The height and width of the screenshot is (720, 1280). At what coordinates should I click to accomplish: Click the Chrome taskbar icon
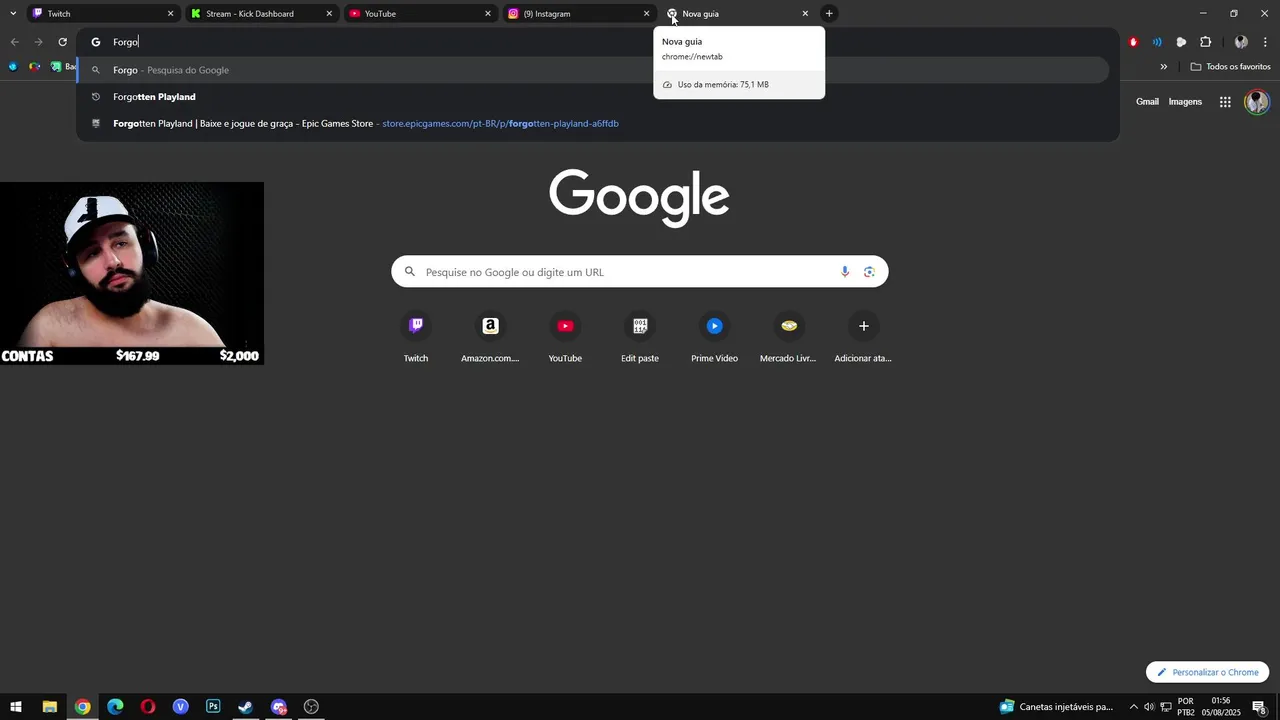tap(82, 707)
